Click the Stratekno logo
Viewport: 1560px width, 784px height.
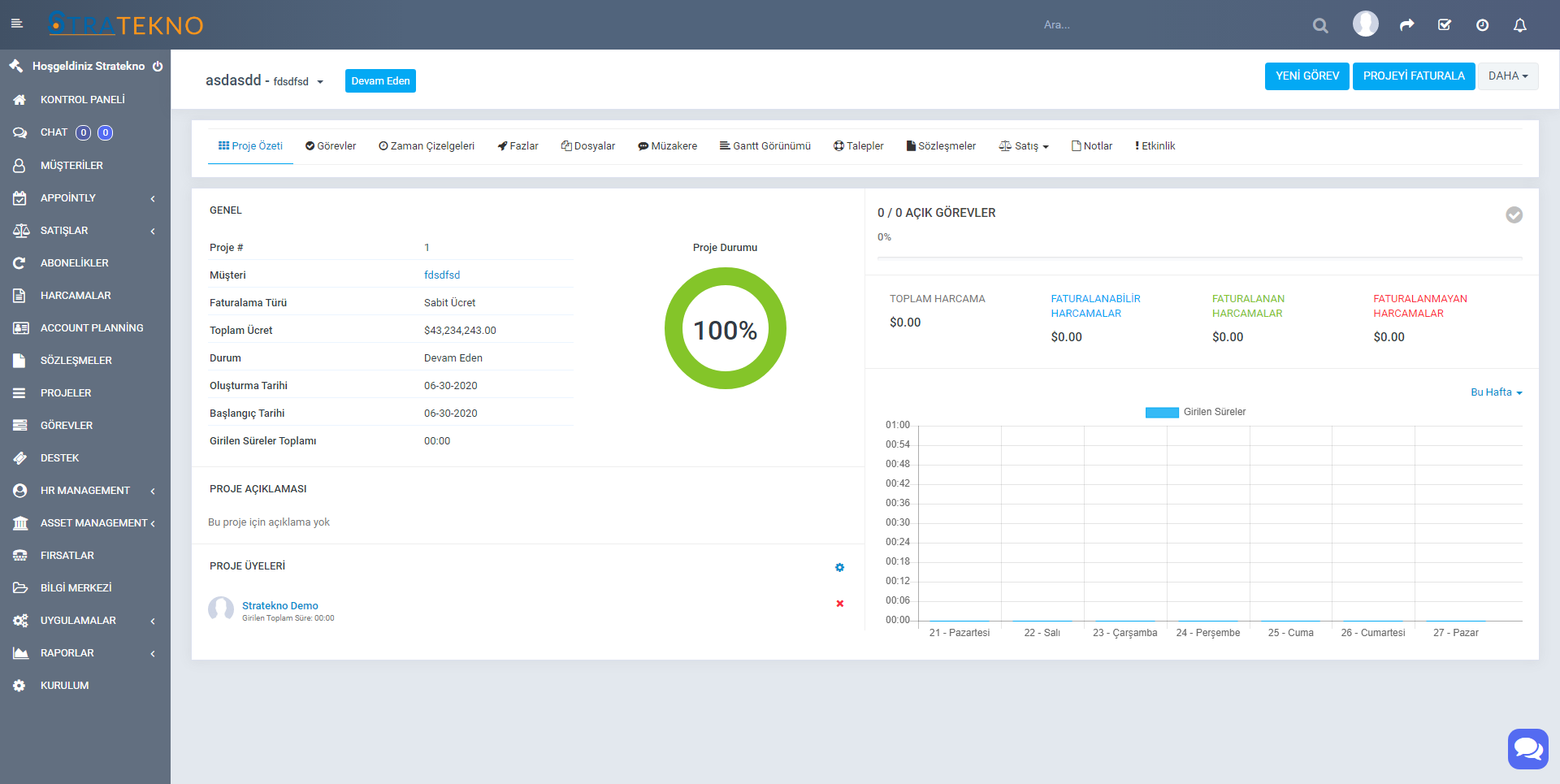click(126, 24)
